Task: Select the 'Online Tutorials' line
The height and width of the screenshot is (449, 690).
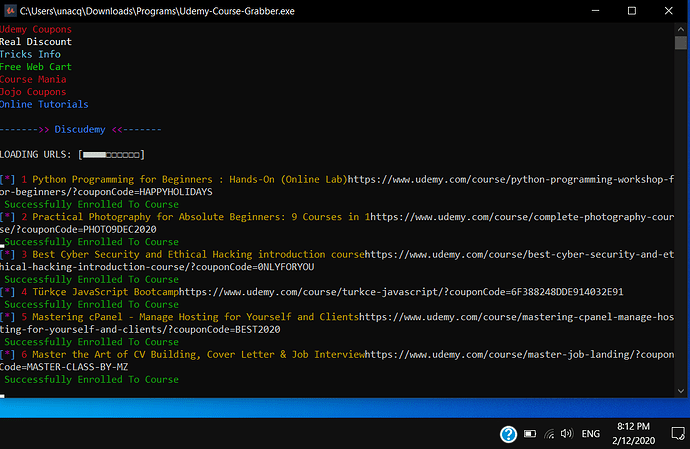Action: coord(44,104)
